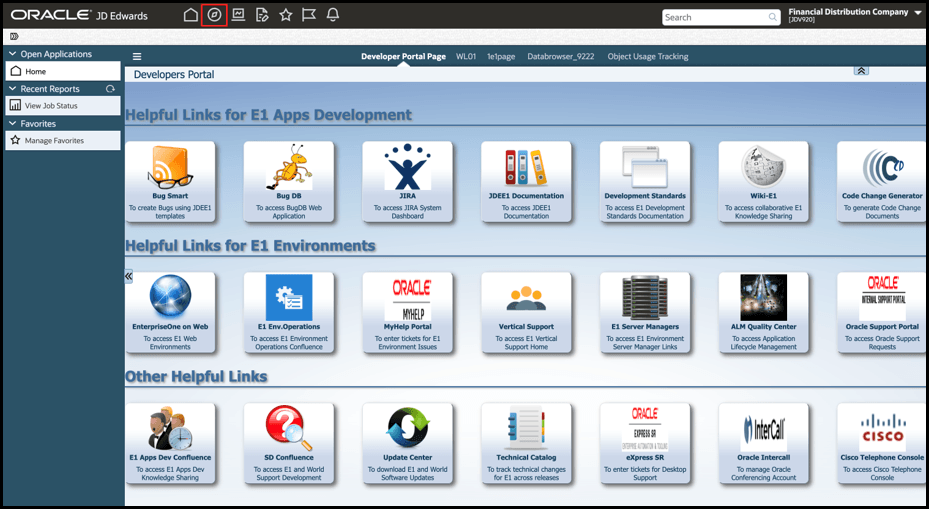Switch to Databrowser_9222 tab
929x509 pixels.
tap(560, 57)
